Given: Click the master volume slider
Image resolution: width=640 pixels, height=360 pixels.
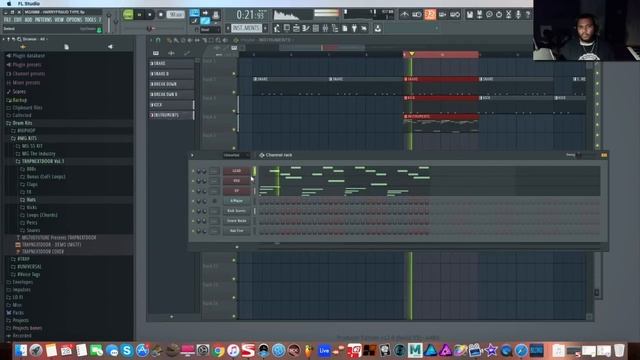Looking at the screenshot, I should coord(109,21).
